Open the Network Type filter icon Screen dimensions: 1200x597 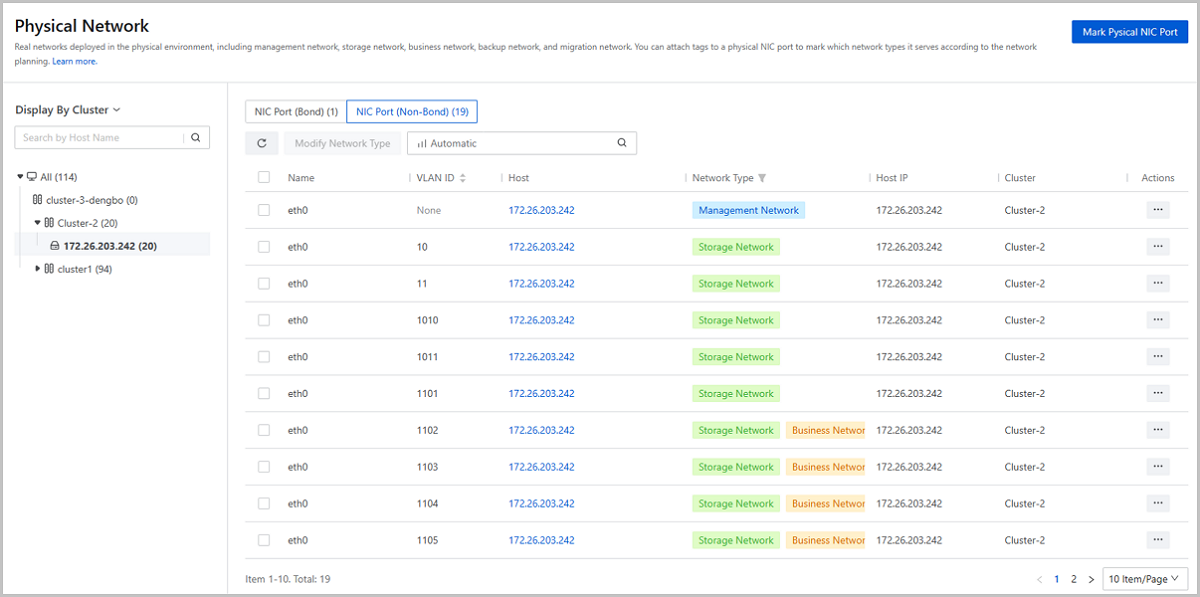pos(762,178)
